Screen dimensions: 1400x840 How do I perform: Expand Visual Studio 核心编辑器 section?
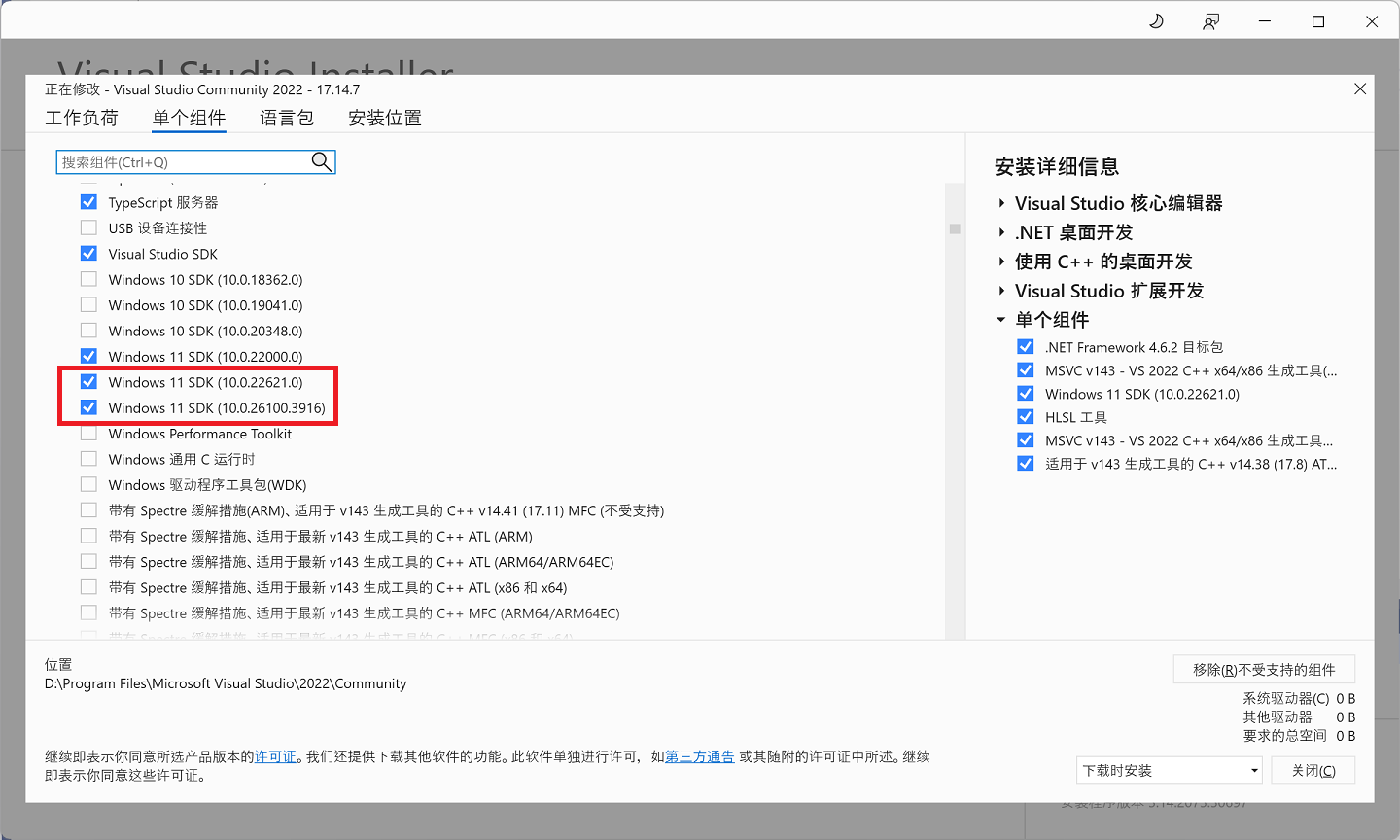tap(1001, 203)
